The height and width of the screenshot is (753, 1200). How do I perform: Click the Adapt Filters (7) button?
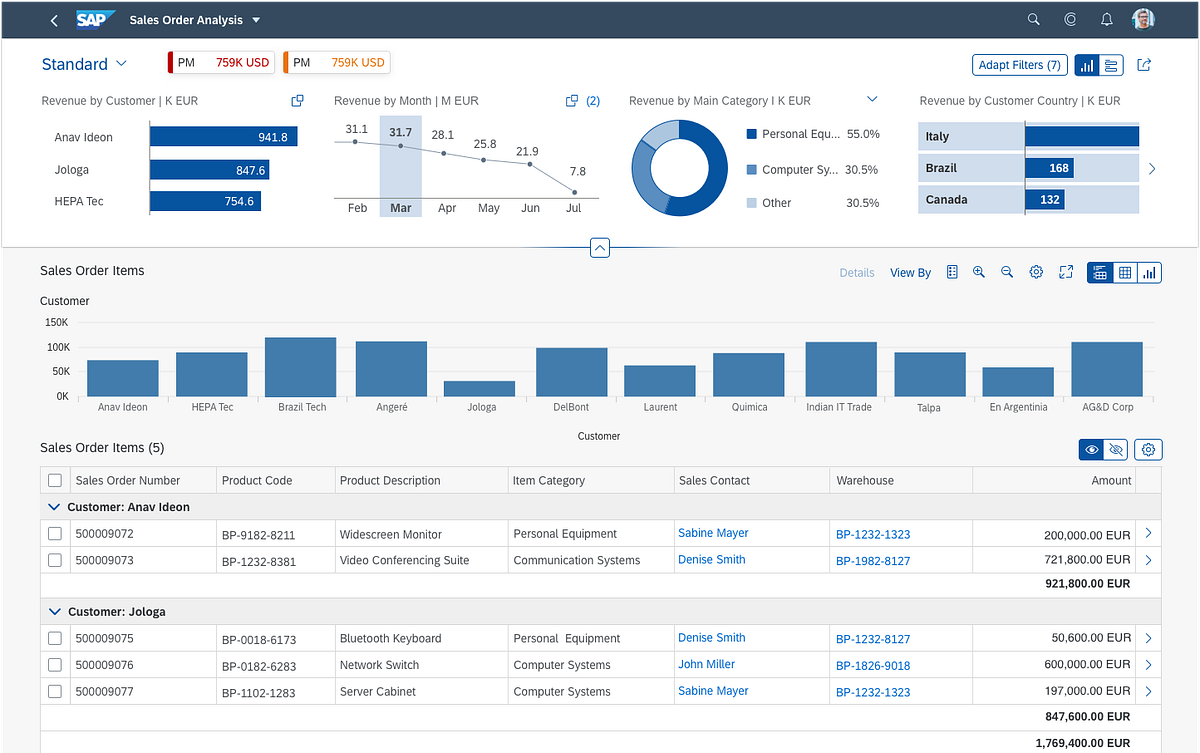(x=1019, y=64)
